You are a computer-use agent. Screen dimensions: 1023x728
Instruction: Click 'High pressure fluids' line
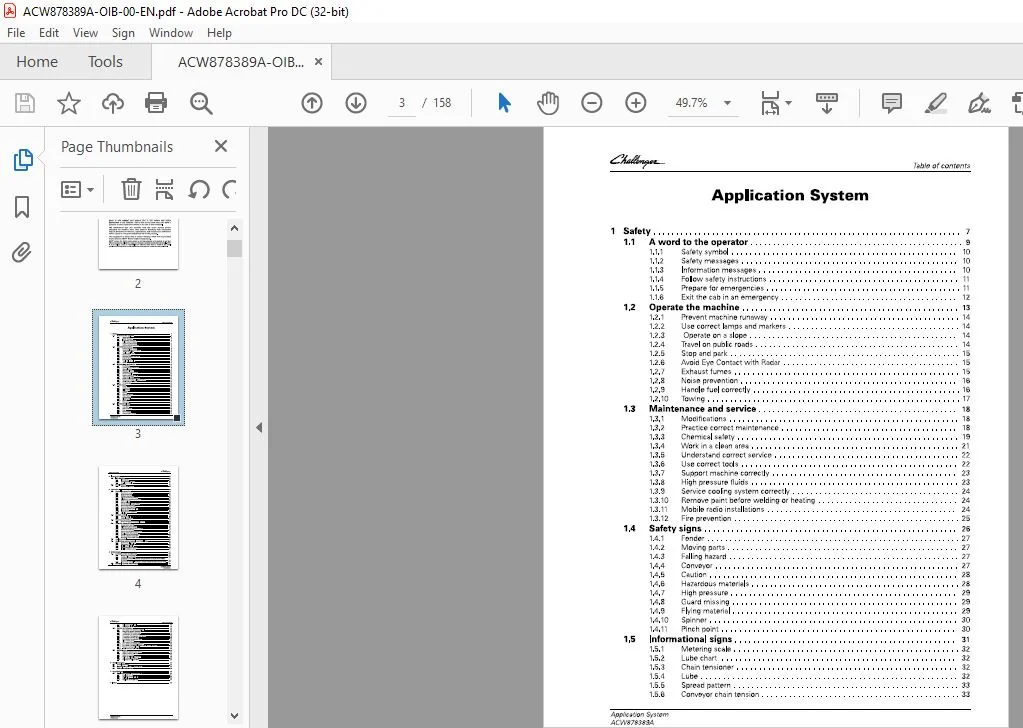[x=714, y=482]
